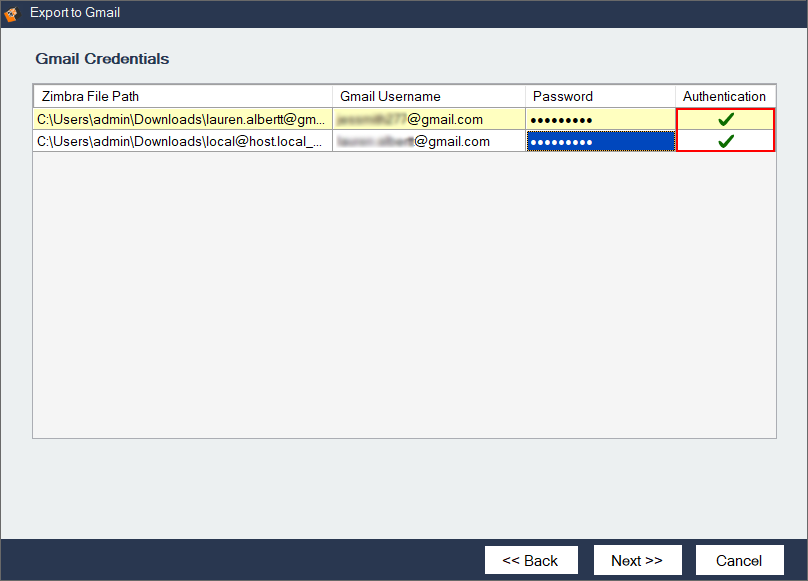
Task: Click the Export to Gmail title text
Action: (75, 14)
